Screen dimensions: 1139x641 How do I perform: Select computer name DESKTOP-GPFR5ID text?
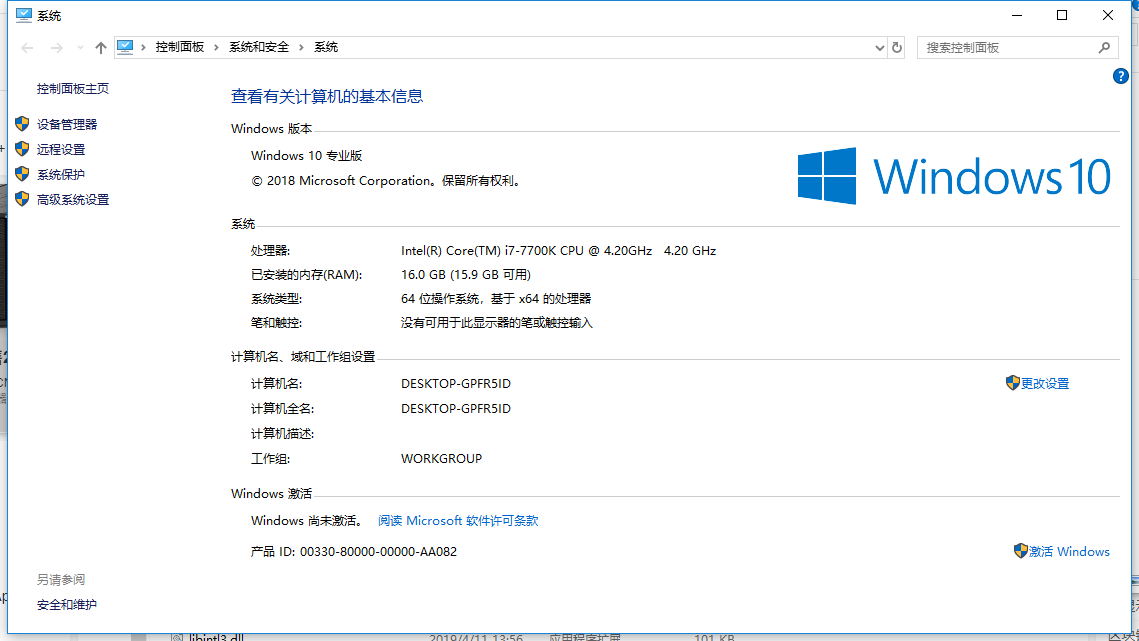455,384
